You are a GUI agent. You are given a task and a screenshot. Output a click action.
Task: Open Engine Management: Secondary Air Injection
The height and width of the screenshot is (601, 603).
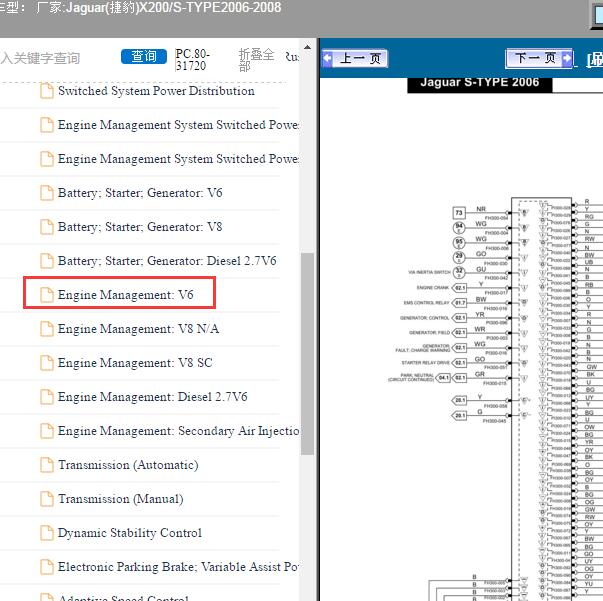178,431
